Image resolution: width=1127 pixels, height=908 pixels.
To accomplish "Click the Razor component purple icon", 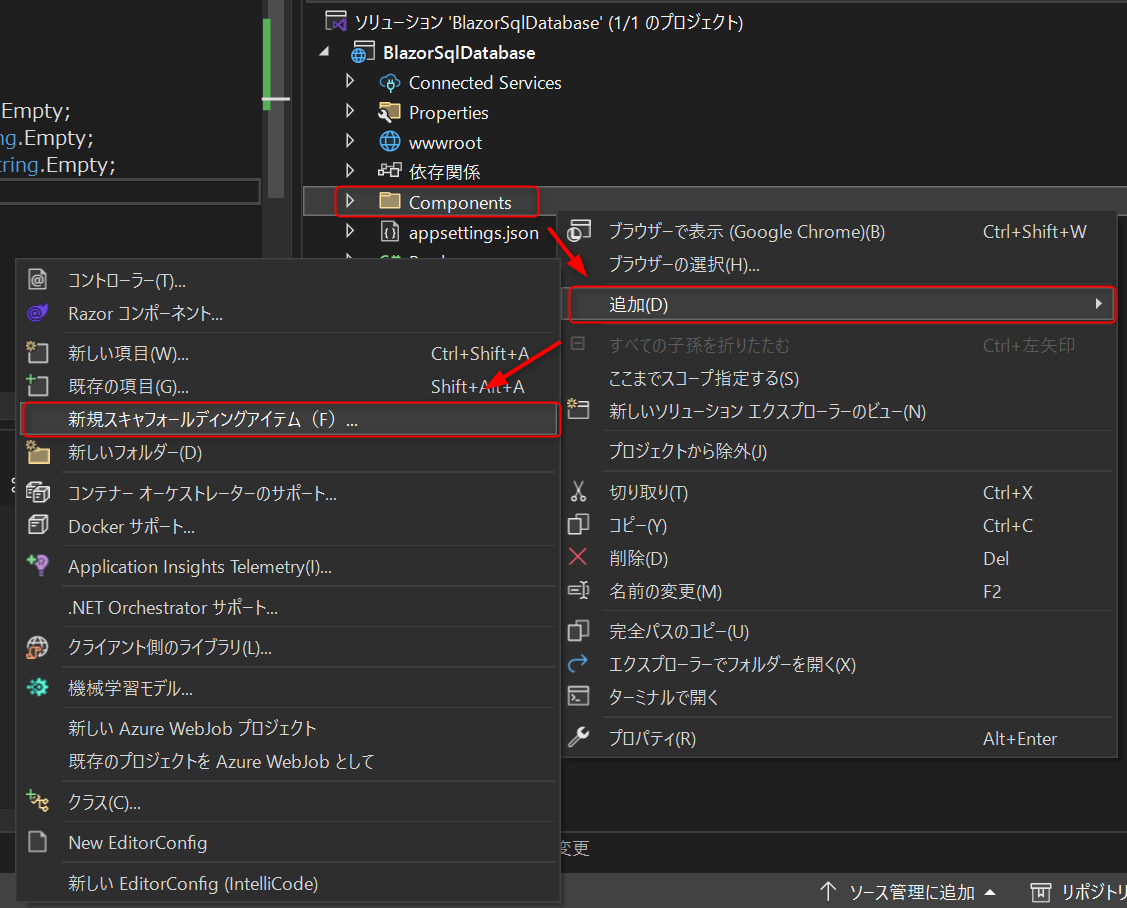I will 38,313.
